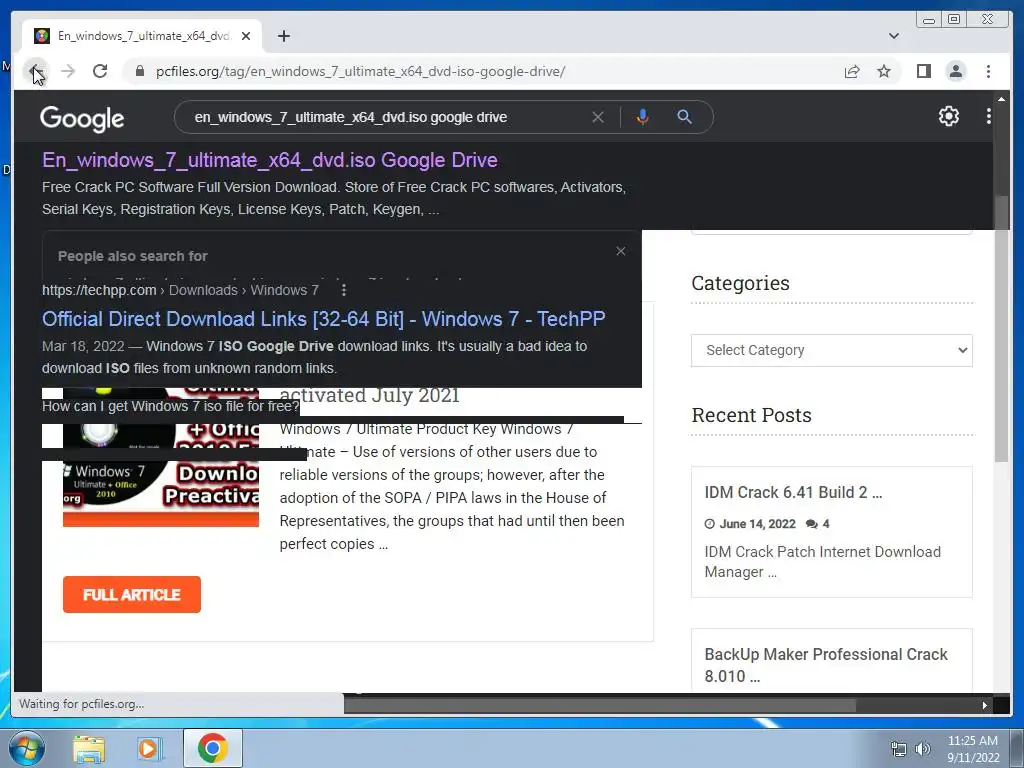Open the network tray icon

point(899,749)
